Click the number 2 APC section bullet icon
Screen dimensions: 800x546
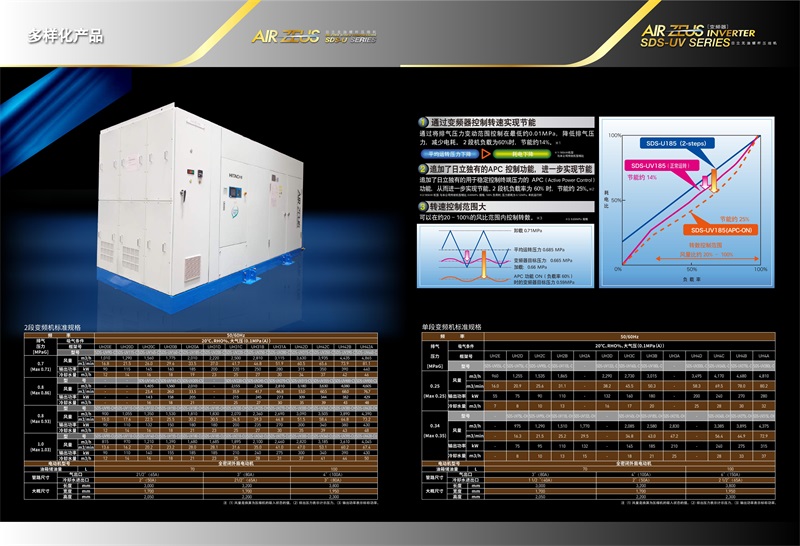pos(423,170)
